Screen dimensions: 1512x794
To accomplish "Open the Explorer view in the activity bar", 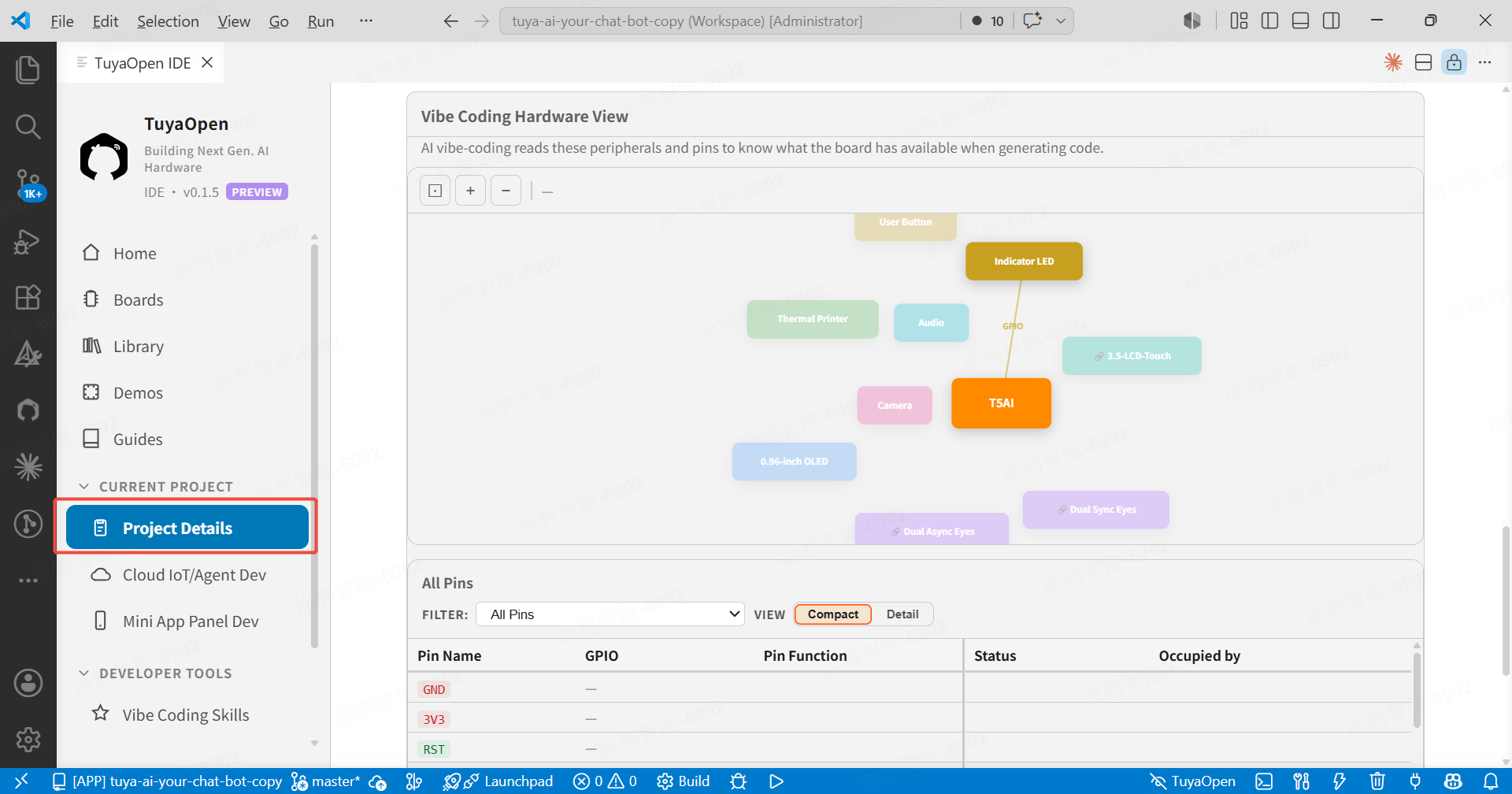I will 28,69.
